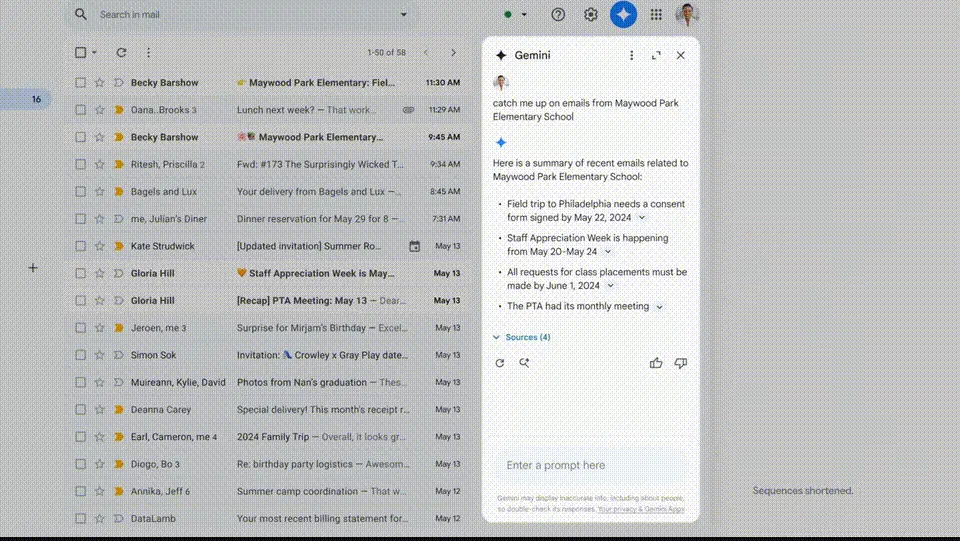Open the Google apps grid
960x541 pixels.
click(656, 14)
